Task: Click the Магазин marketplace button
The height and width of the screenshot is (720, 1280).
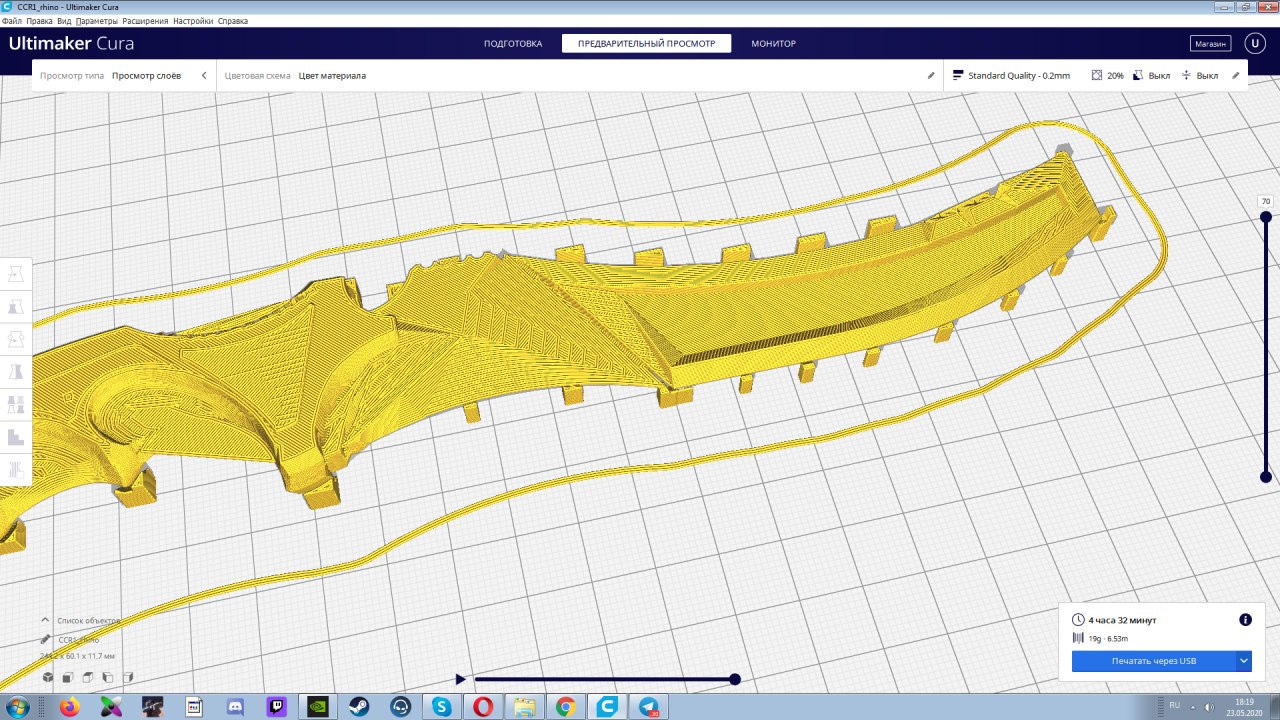Action: (1210, 43)
